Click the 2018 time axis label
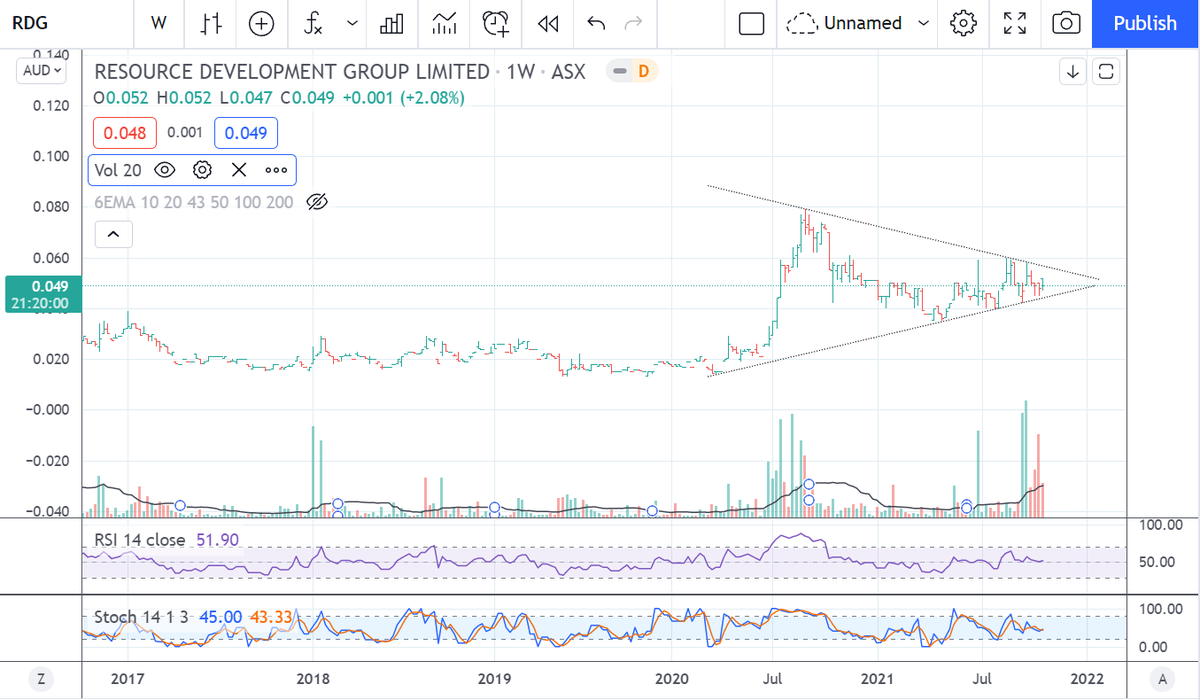1200x700 pixels. (x=313, y=679)
